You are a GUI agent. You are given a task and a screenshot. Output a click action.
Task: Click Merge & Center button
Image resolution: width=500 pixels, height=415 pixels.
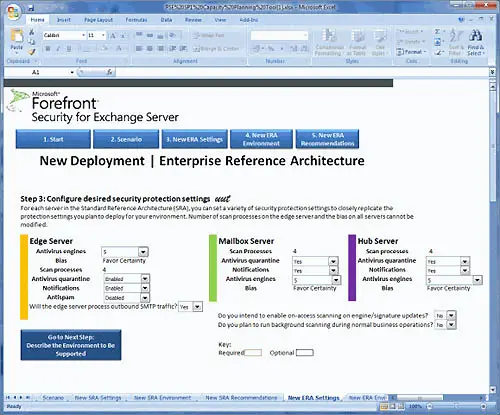point(217,49)
